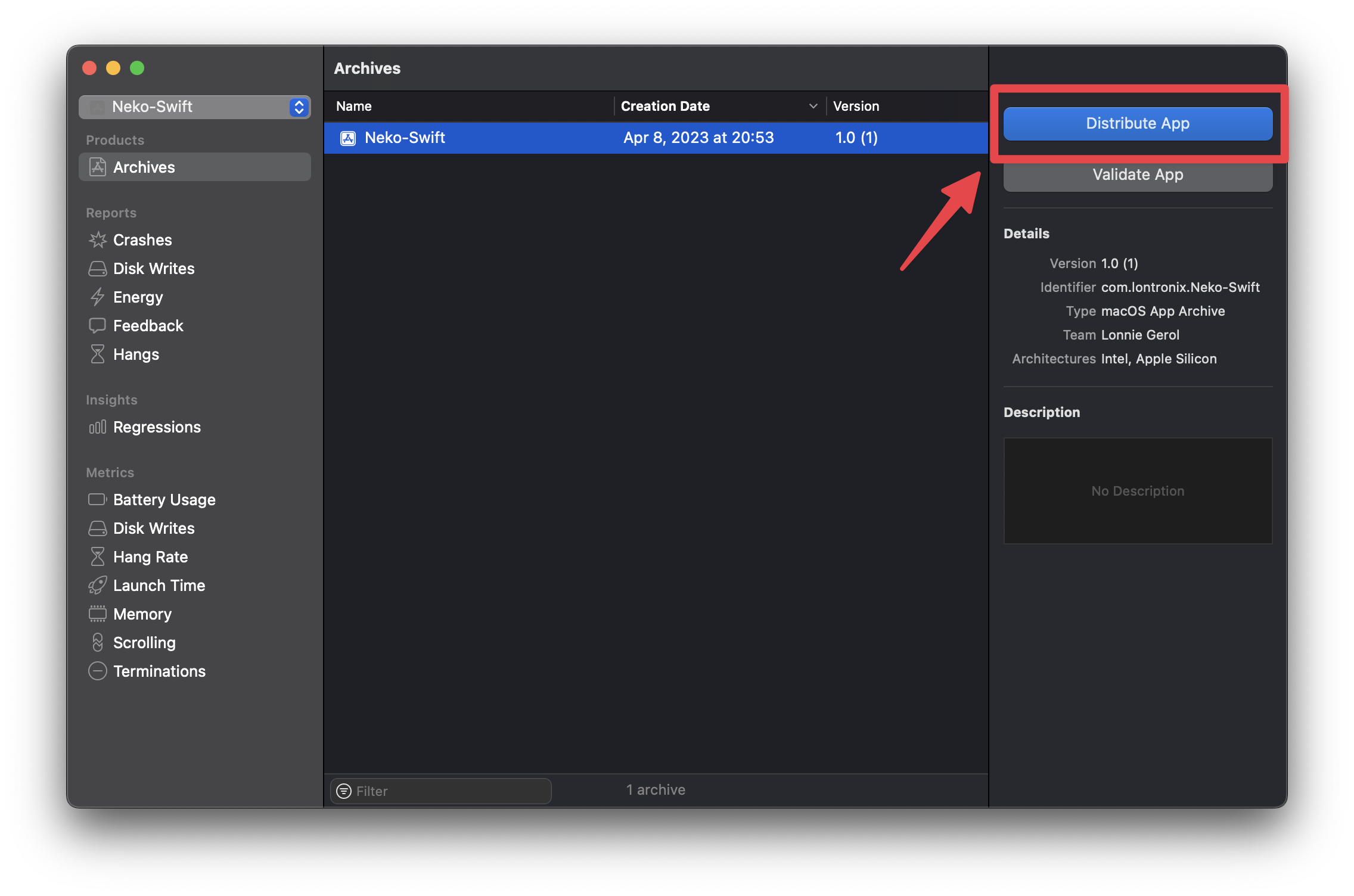The image size is (1354, 896).
Task: Click the Crashes starburst icon
Action: pyautogui.click(x=98, y=240)
